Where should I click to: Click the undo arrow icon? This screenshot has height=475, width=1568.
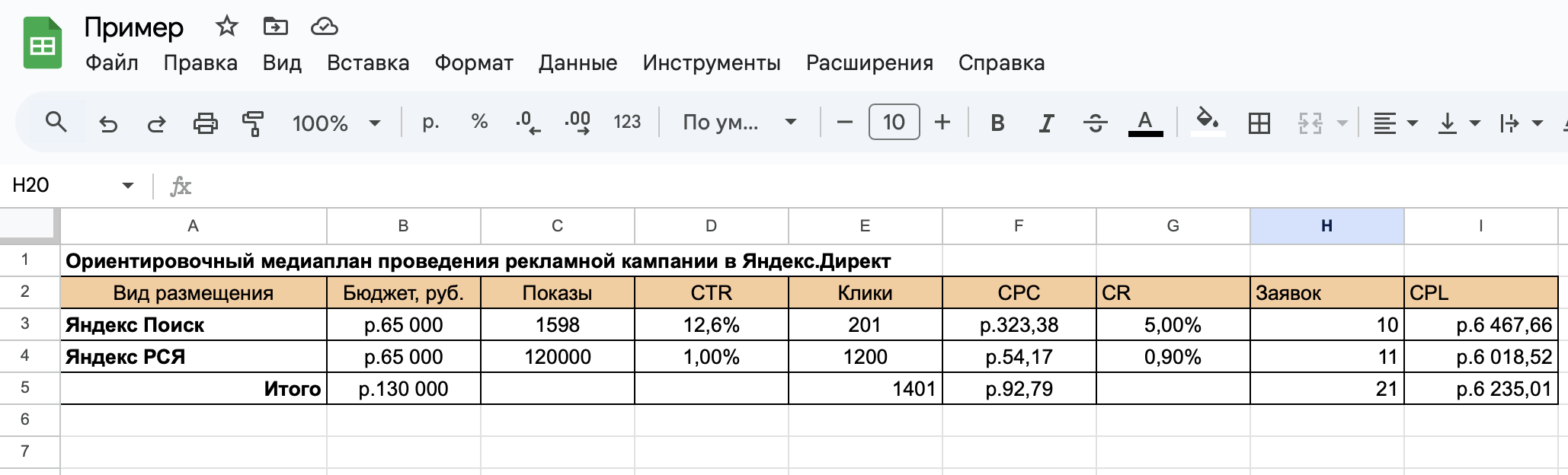pyautogui.click(x=108, y=123)
